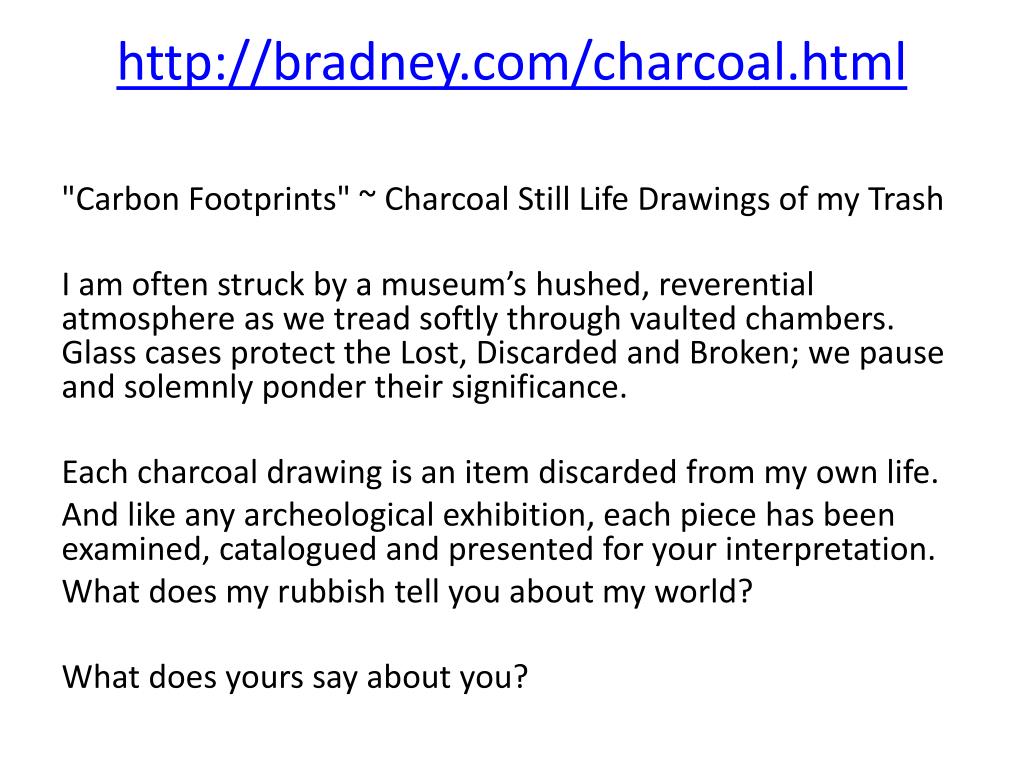Open the bradney.com/charcoal.html link
The height and width of the screenshot is (768, 1024).
(511, 62)
